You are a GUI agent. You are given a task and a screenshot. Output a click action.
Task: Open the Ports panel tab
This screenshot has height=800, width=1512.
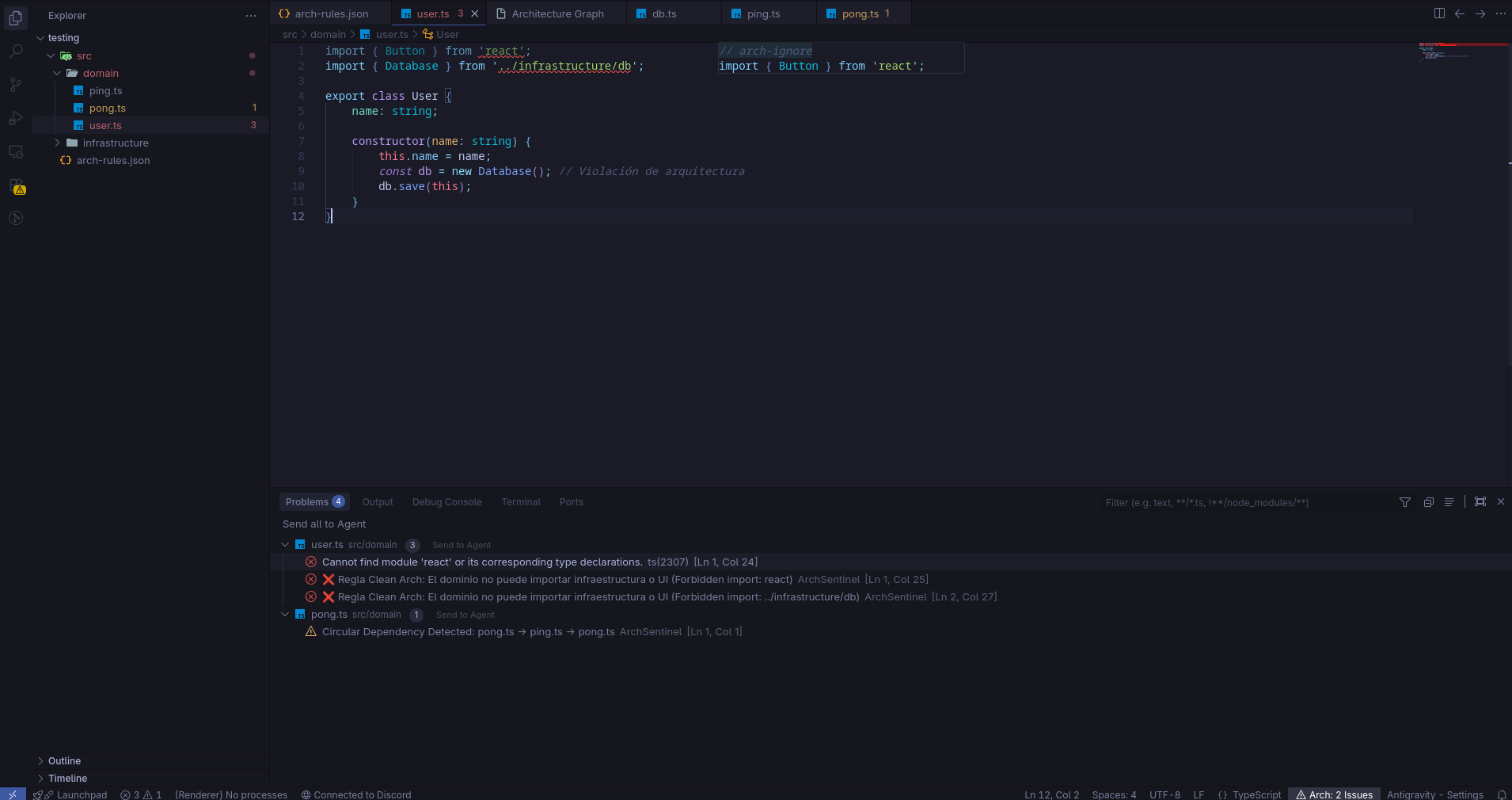coord(571,502)
